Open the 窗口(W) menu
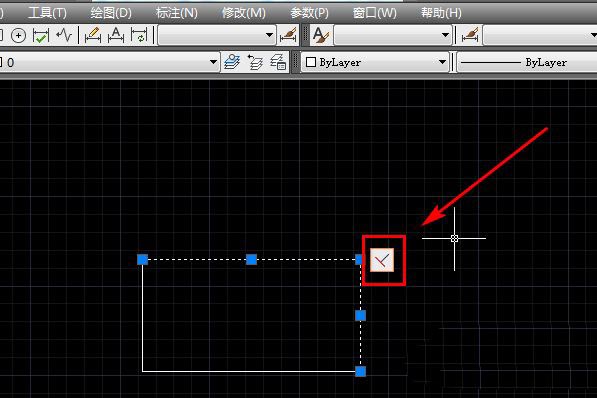 (374, 13)
